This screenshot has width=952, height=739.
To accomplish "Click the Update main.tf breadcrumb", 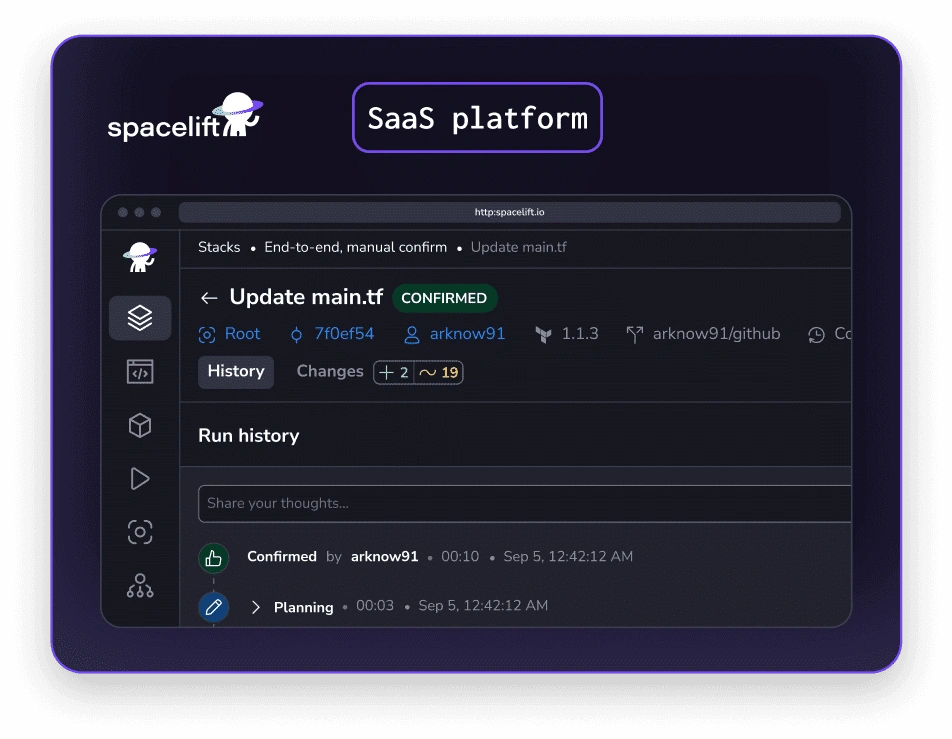I will point(518,247).
